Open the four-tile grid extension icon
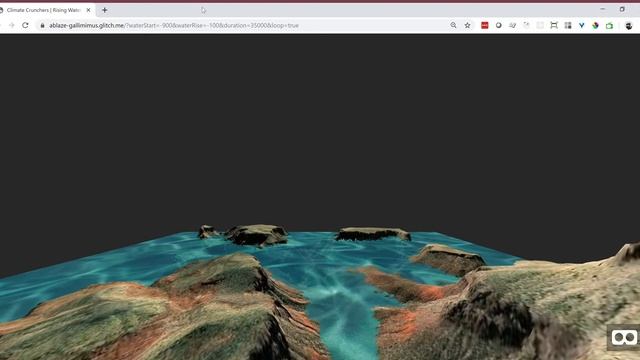The height and width of the screenshot is (360, 640). (x=568, y=25)
